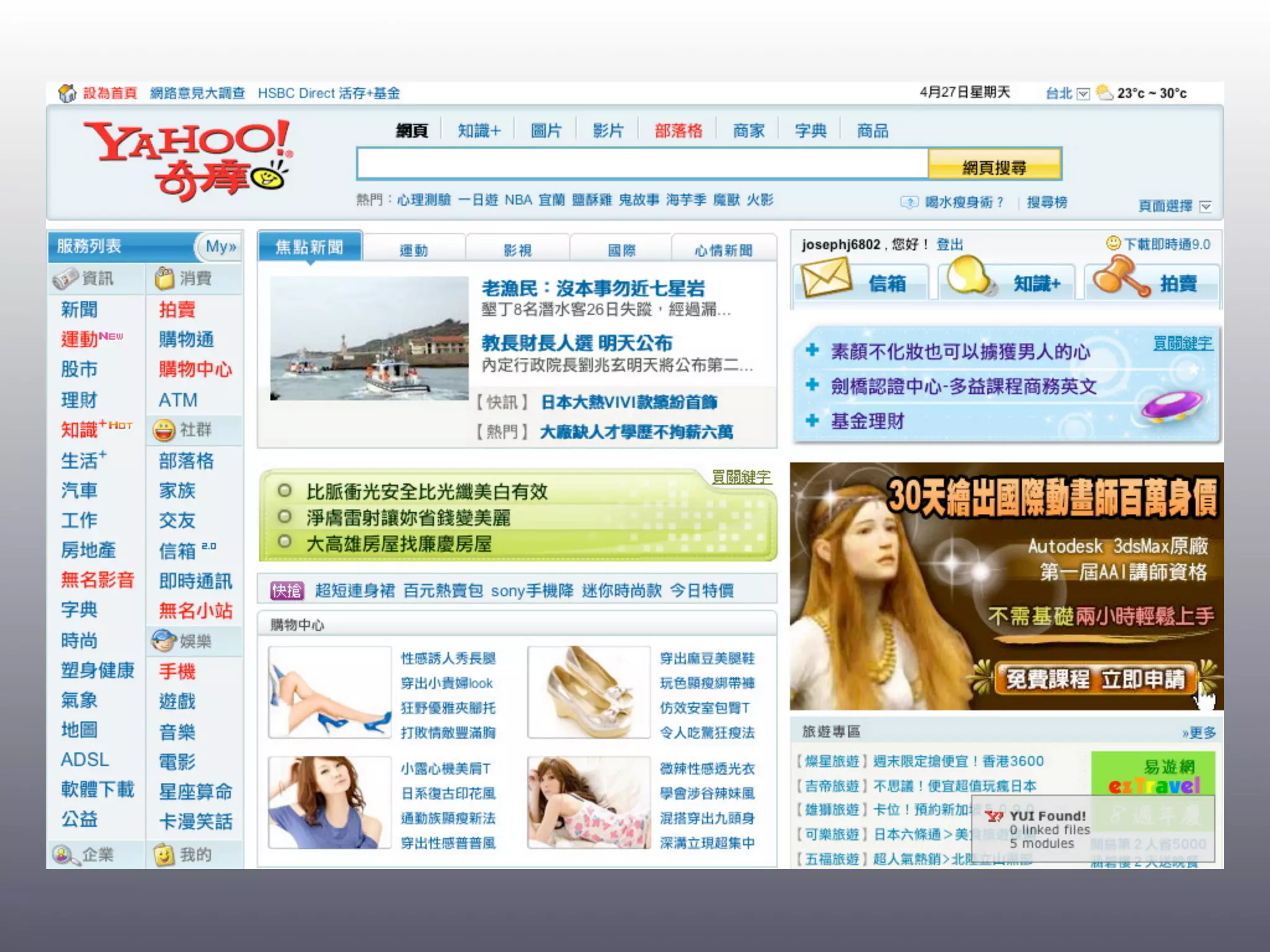Expand the My» services button

click(220, 247)
